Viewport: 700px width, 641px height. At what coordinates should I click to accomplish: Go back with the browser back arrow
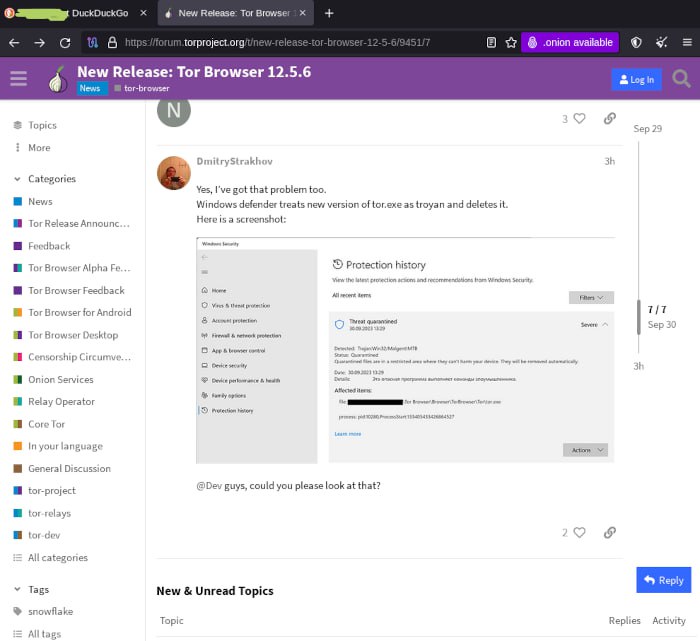[x=14, y=43]
